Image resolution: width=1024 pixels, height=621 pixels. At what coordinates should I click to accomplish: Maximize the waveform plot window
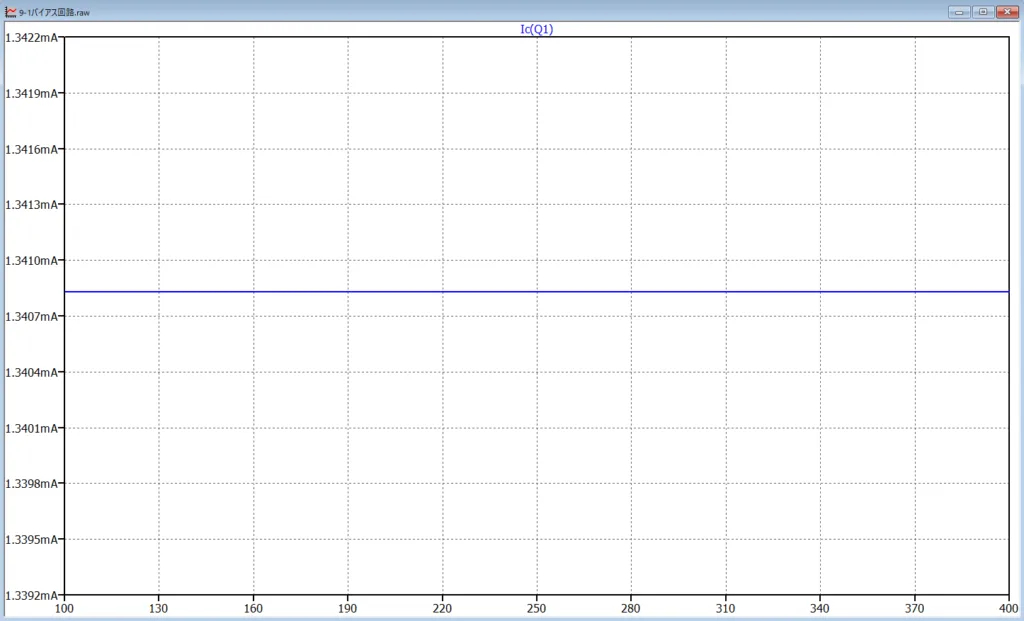(x=983, y=11)
